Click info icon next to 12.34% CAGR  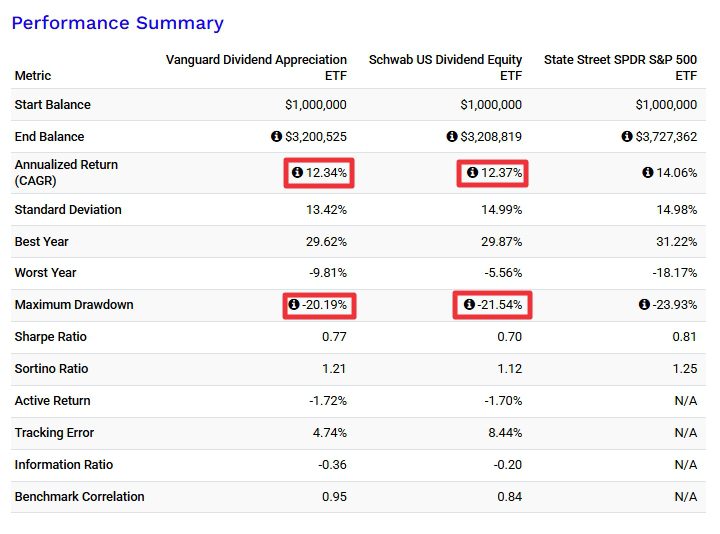(297, 173)
